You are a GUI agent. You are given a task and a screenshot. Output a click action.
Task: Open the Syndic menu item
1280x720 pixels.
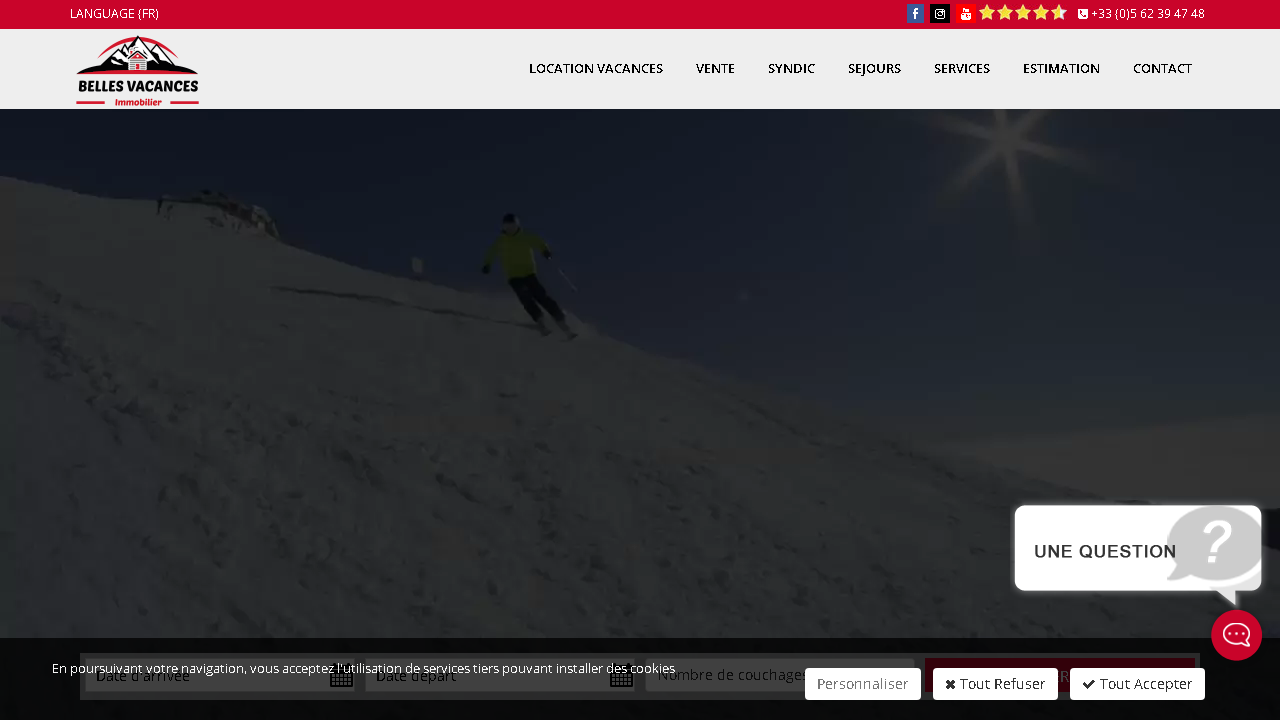tap(791, 69)
